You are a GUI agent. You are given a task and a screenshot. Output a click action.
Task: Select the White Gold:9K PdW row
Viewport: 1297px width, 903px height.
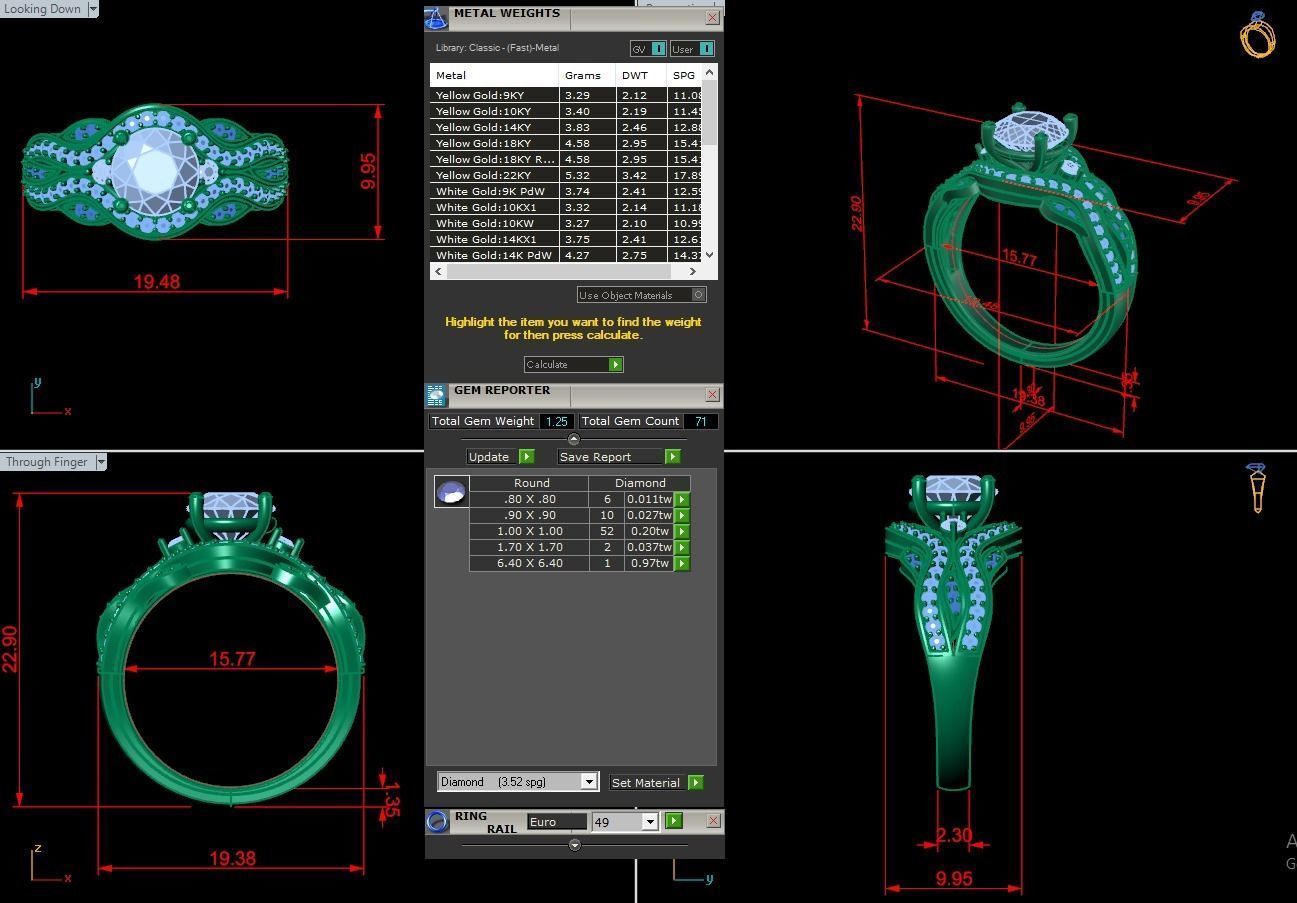(x=567, y=191)
